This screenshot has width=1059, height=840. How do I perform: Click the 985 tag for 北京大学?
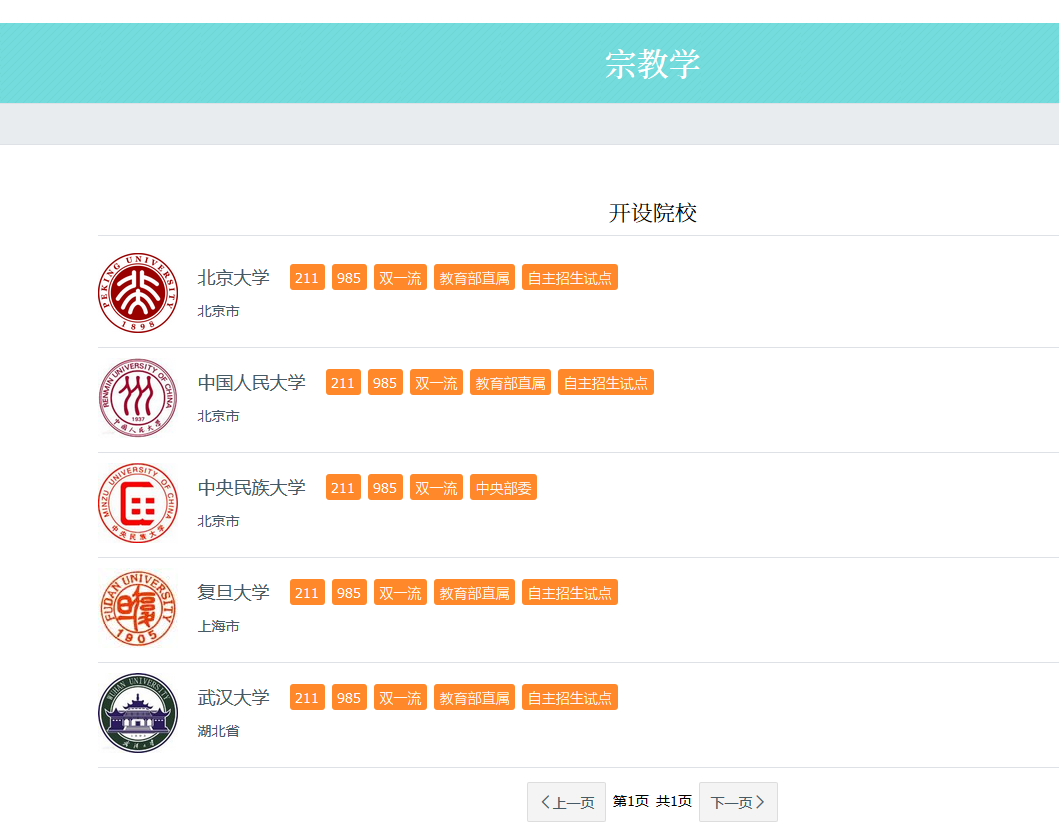point(348,278)
